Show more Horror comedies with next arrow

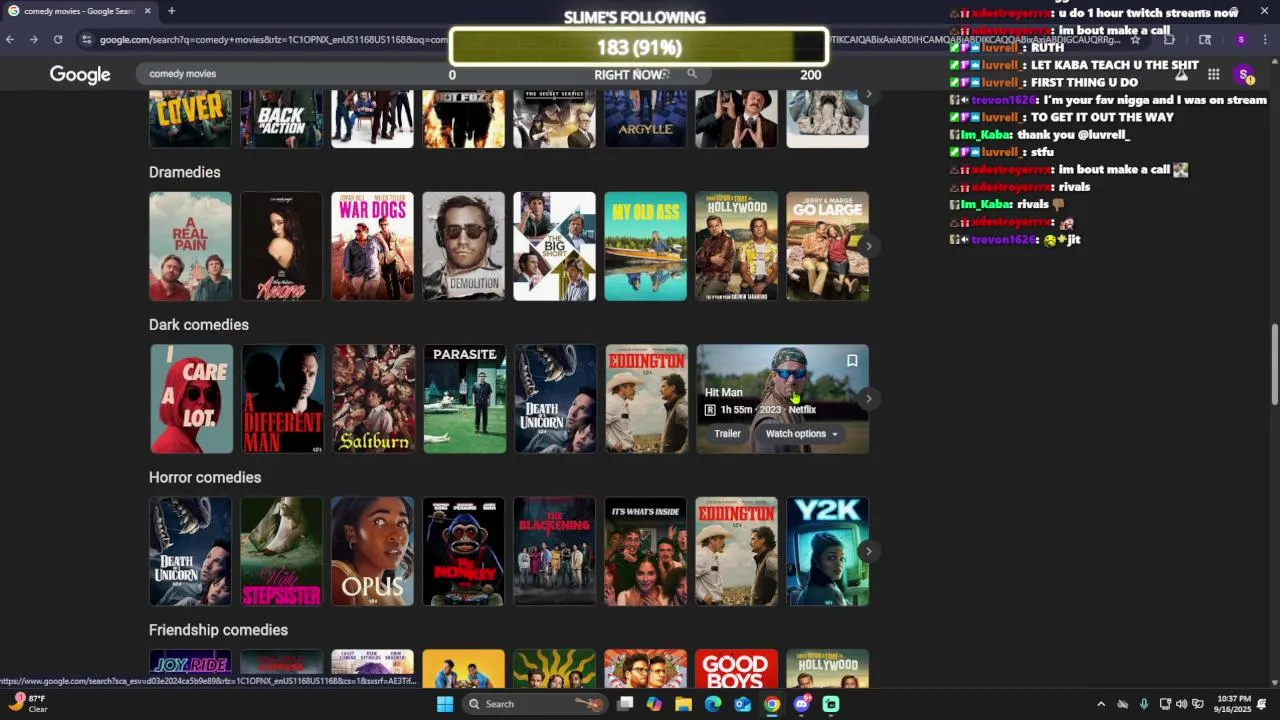click(869, 551)
